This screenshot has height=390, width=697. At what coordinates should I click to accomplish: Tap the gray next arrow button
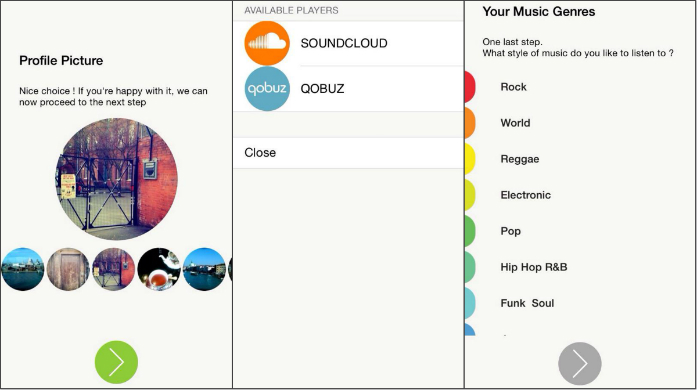580,363
